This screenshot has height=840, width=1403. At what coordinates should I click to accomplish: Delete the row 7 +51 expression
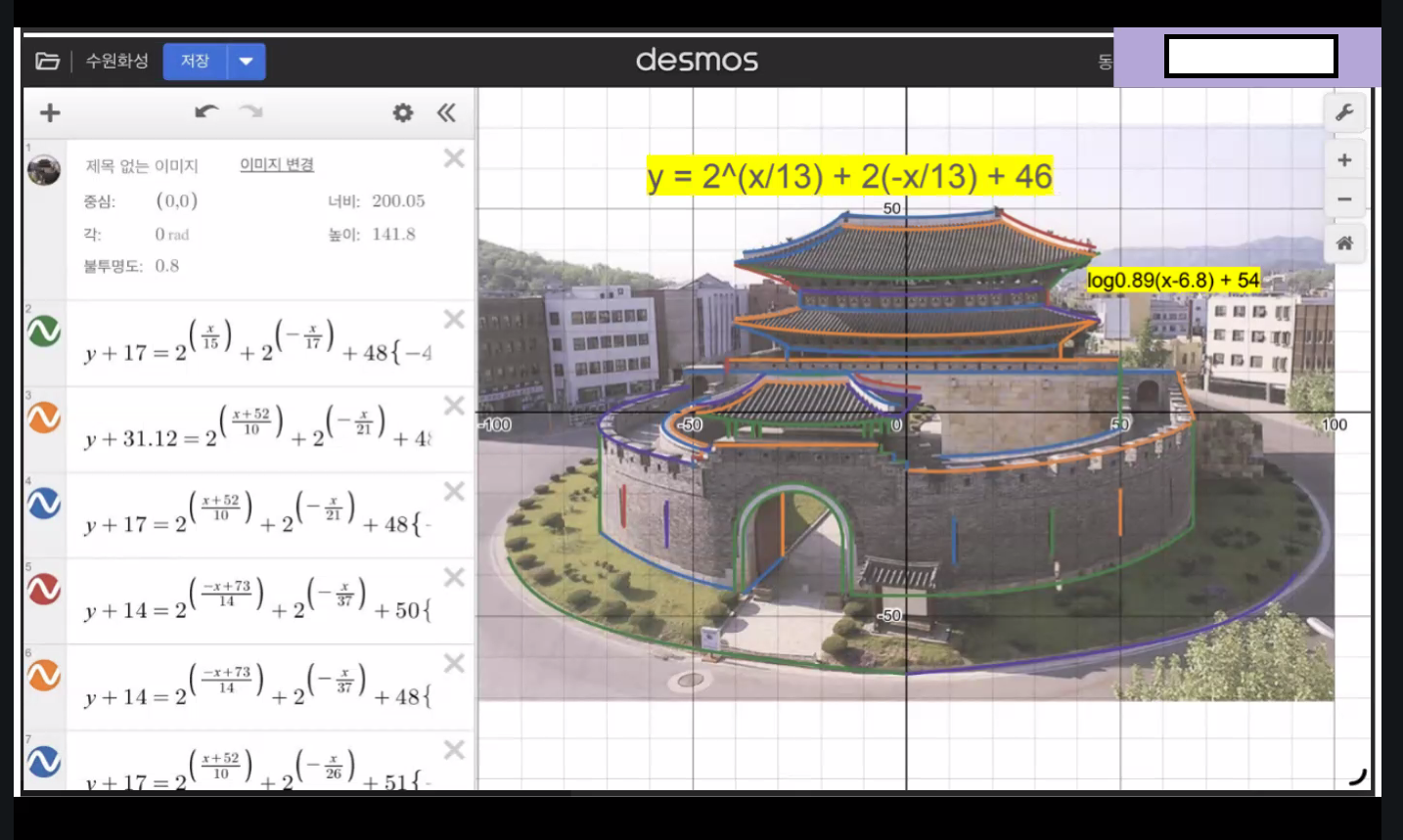tap(454, 750)
